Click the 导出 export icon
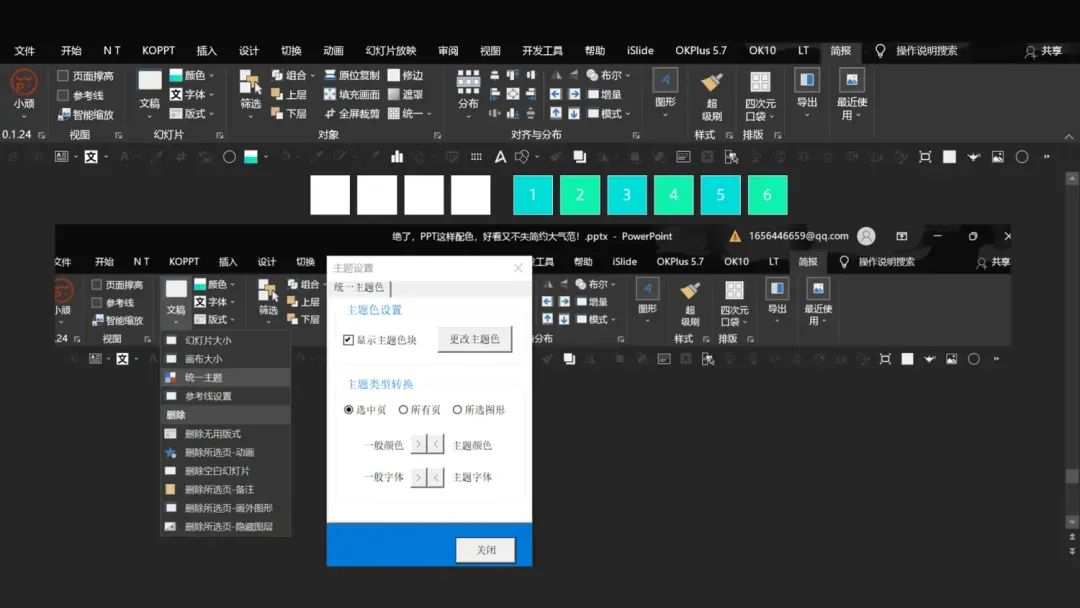This screenshot has width=1080, height=608. [x=807, y=80]
